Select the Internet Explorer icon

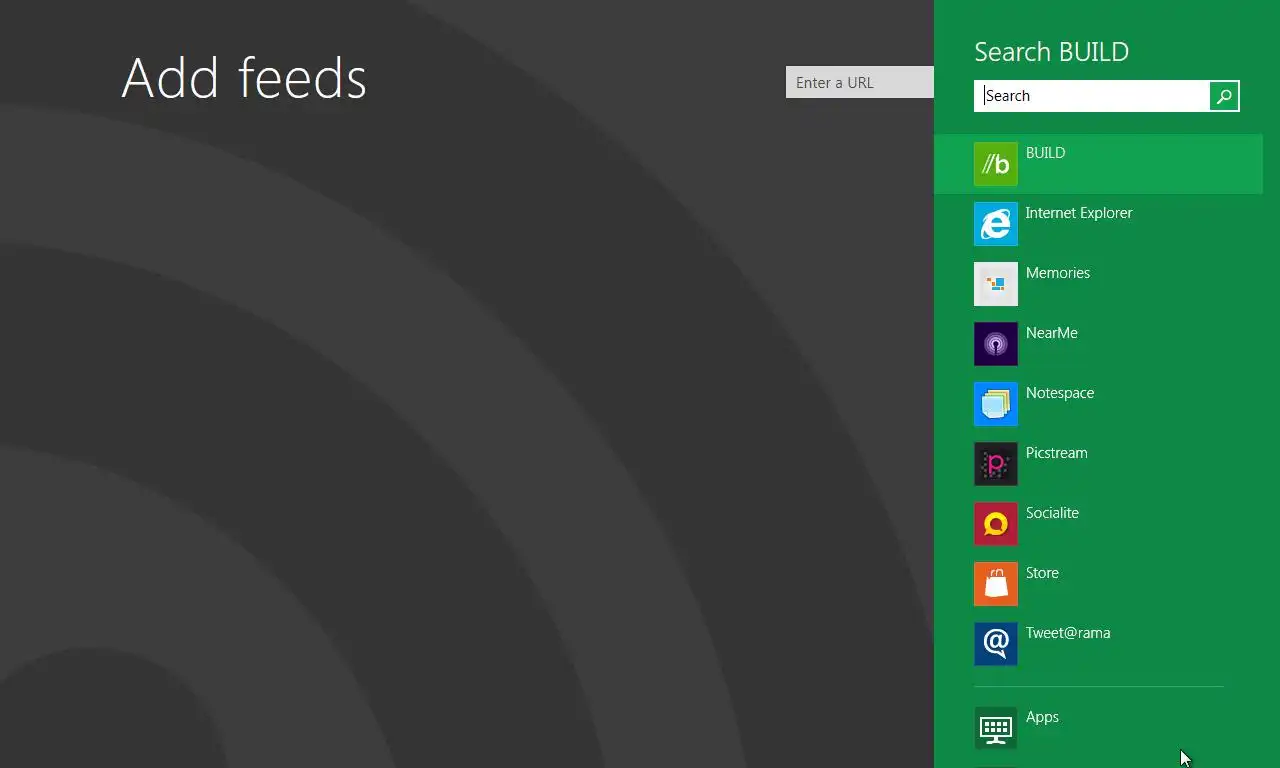[995, 224]
